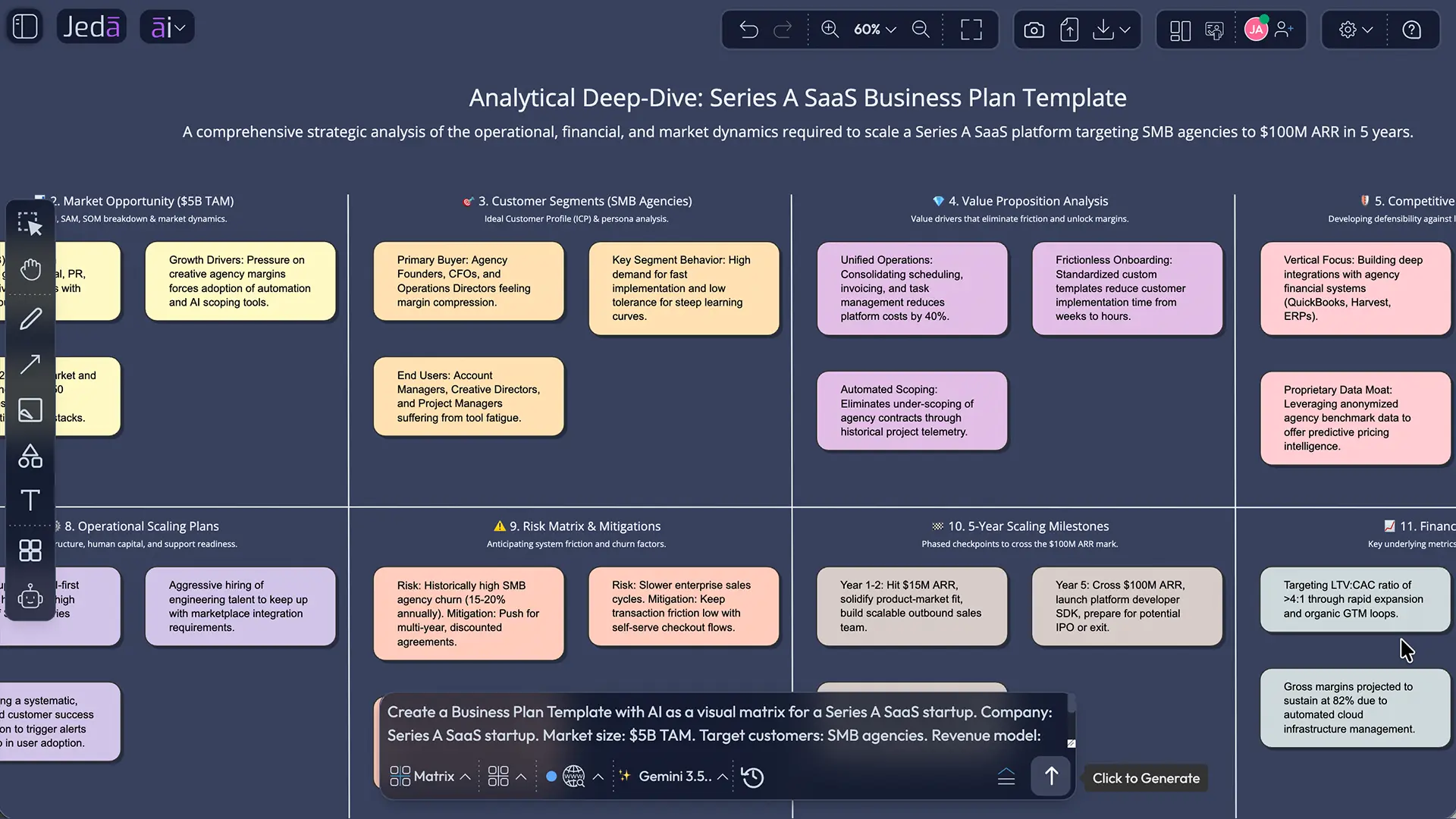The height and width of the screenshot is (819, 1456).
Task: Select the Pen drawing tool
Action: (30, 318)
